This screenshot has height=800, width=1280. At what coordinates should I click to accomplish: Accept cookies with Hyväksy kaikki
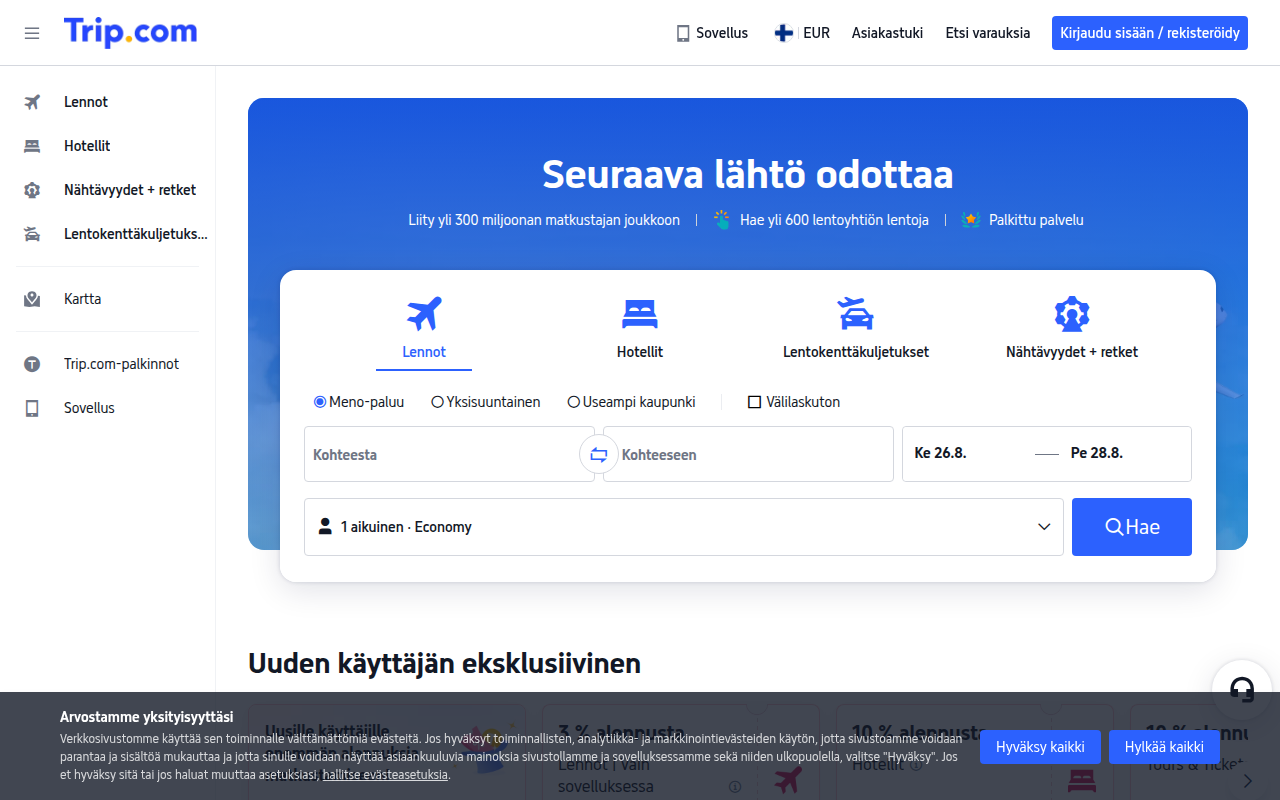[x=1040, y=747]
